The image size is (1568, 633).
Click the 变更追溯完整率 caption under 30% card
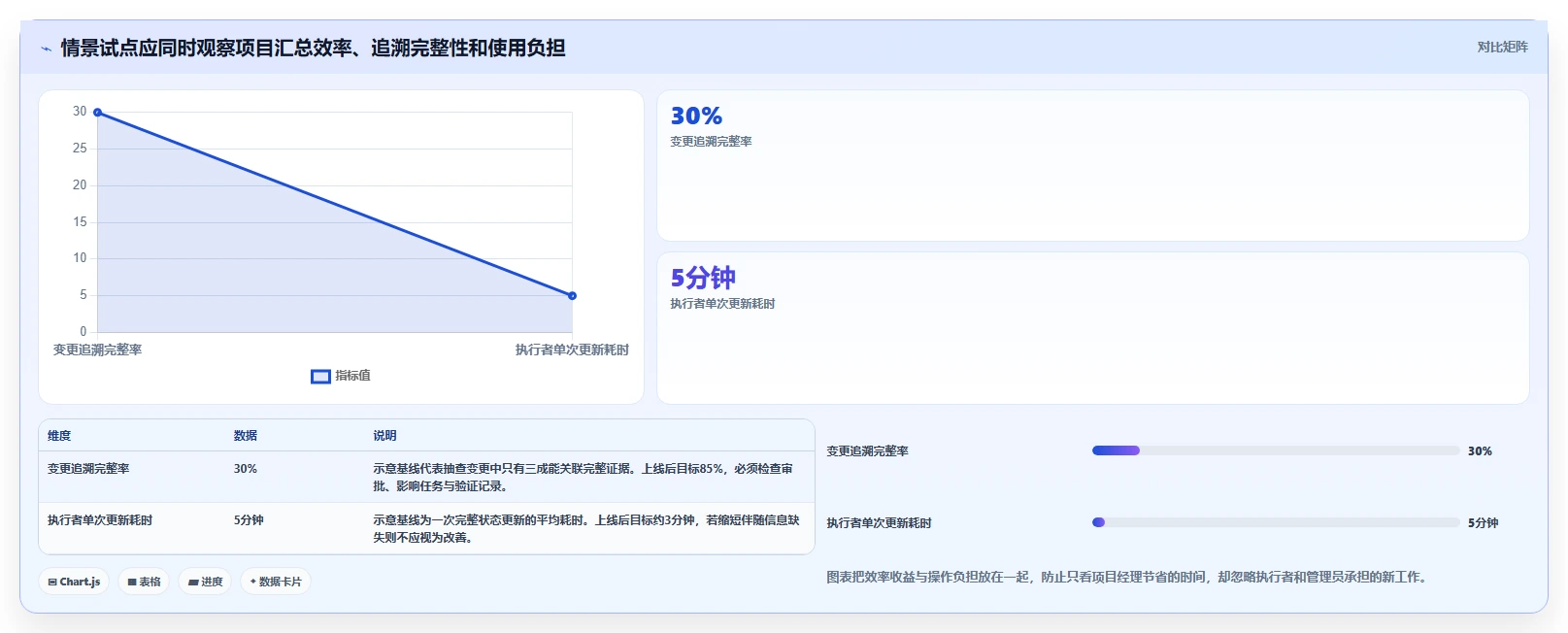coord(711,142)
